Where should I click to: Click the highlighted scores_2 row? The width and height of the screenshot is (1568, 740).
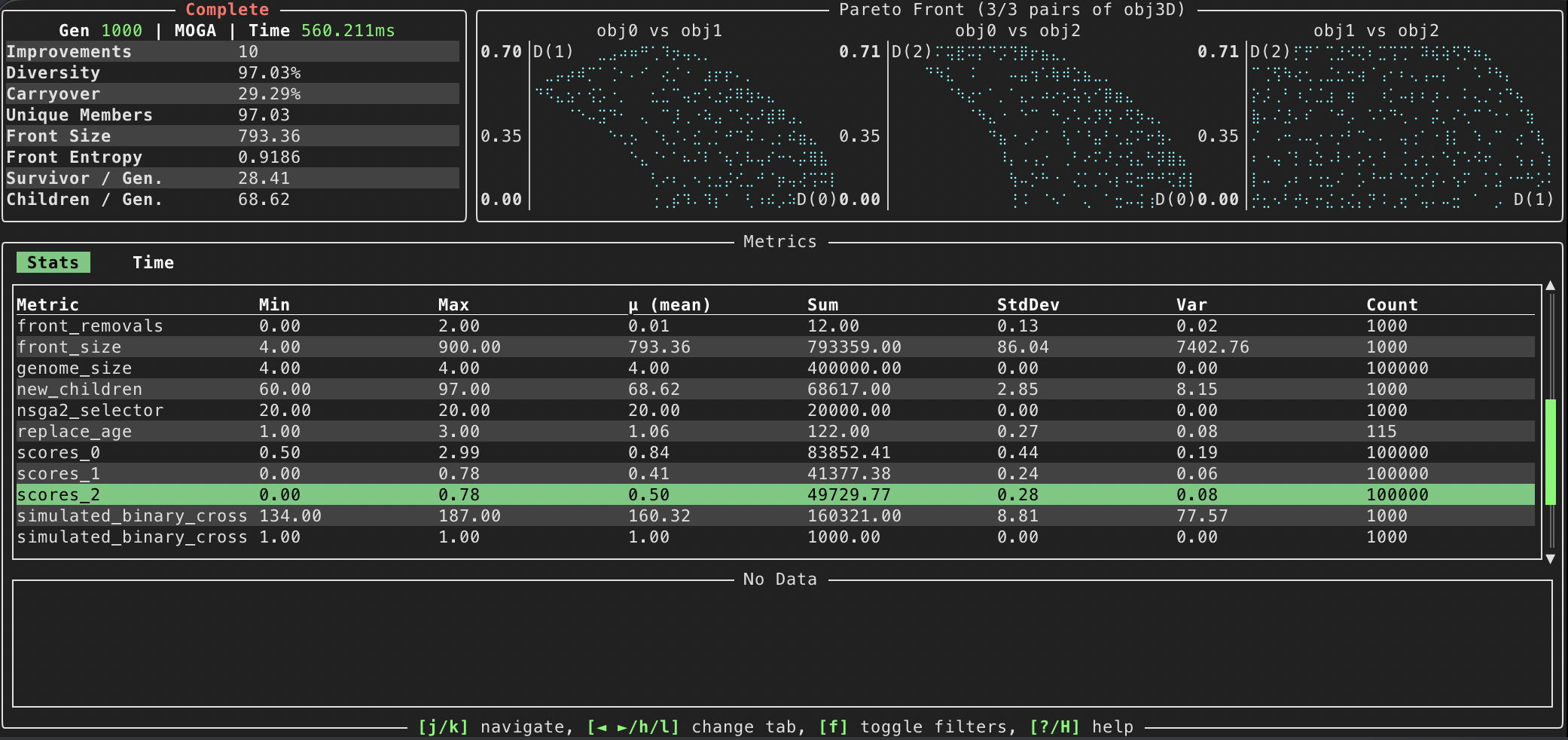click(x=59, y=494)
